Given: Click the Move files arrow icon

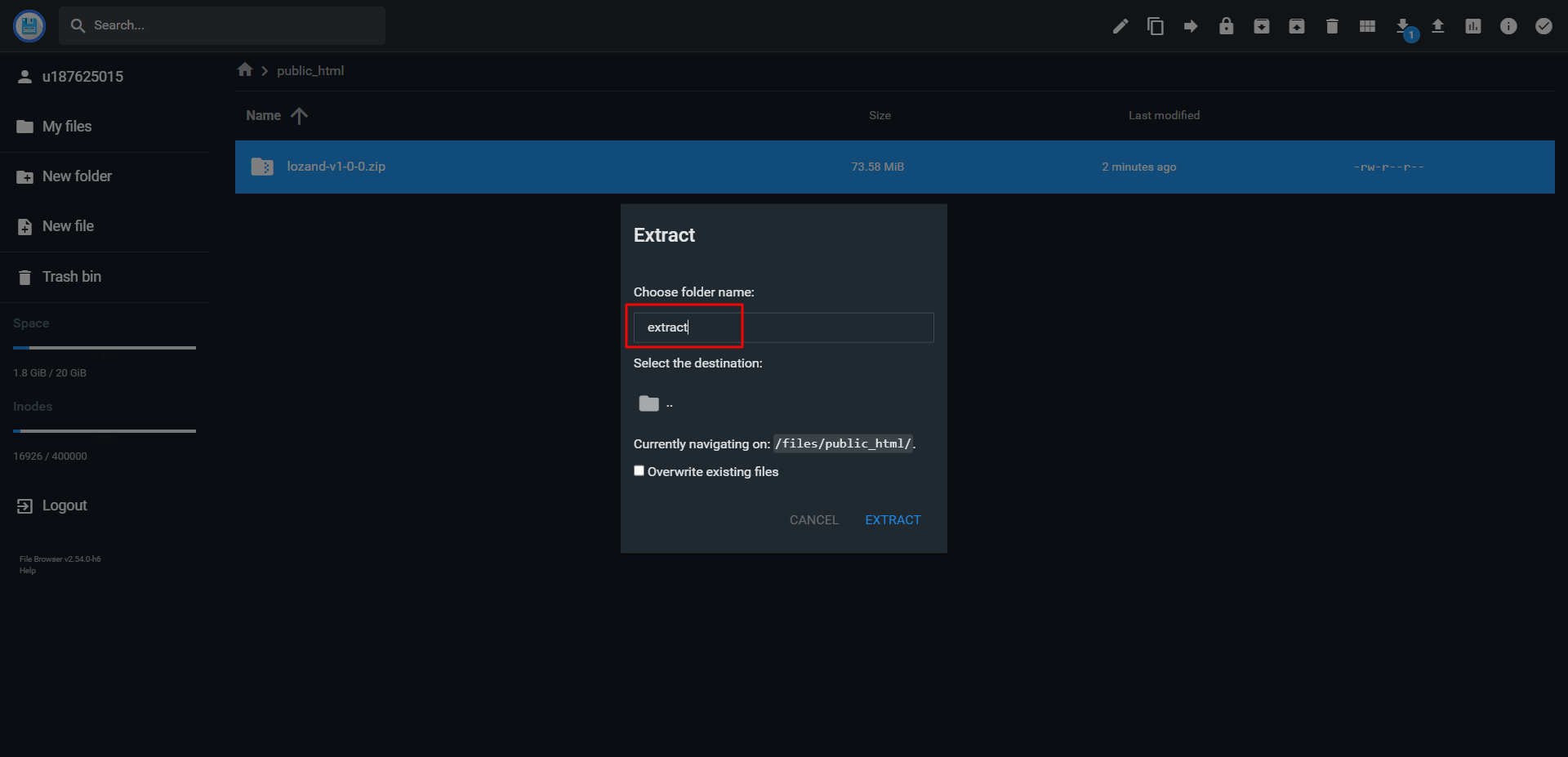Looking at the screenshot, I should [1191, 25].
